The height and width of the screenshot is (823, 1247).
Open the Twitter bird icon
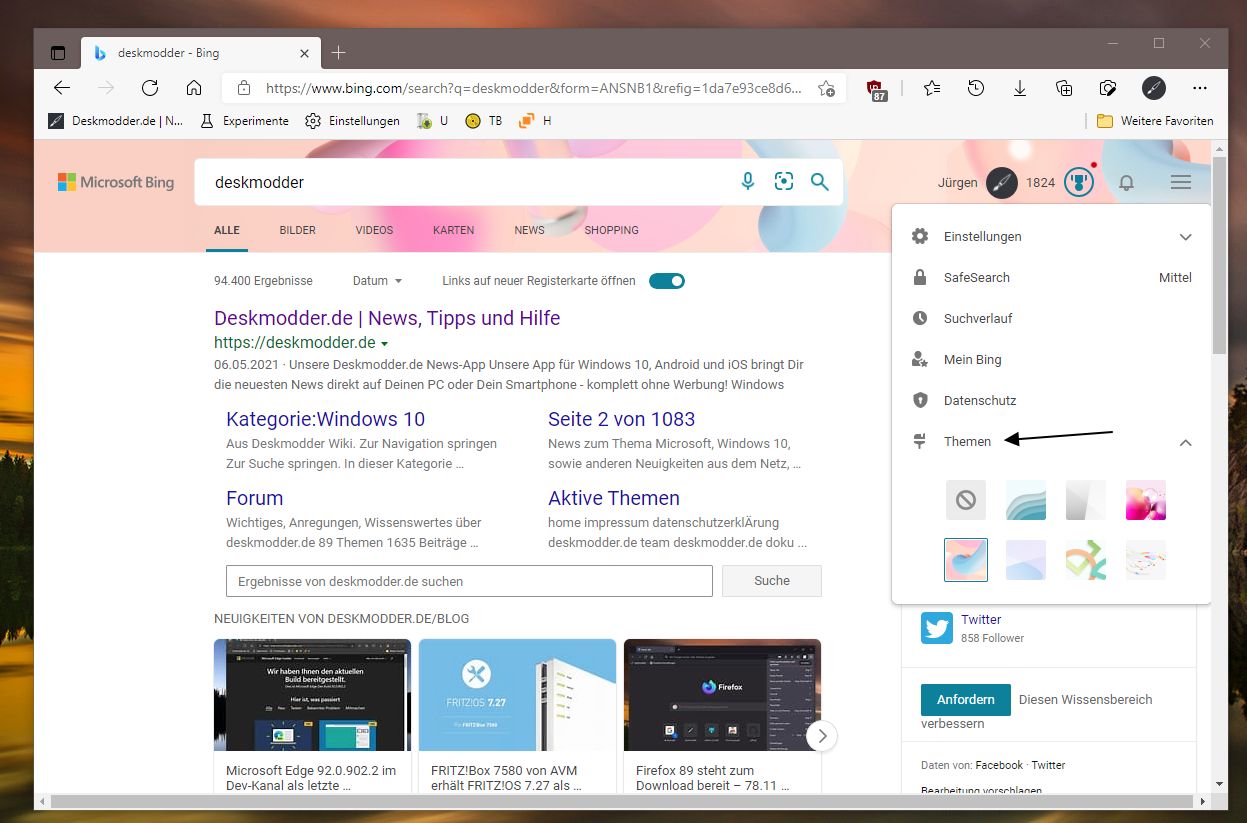tap(937, 628)
